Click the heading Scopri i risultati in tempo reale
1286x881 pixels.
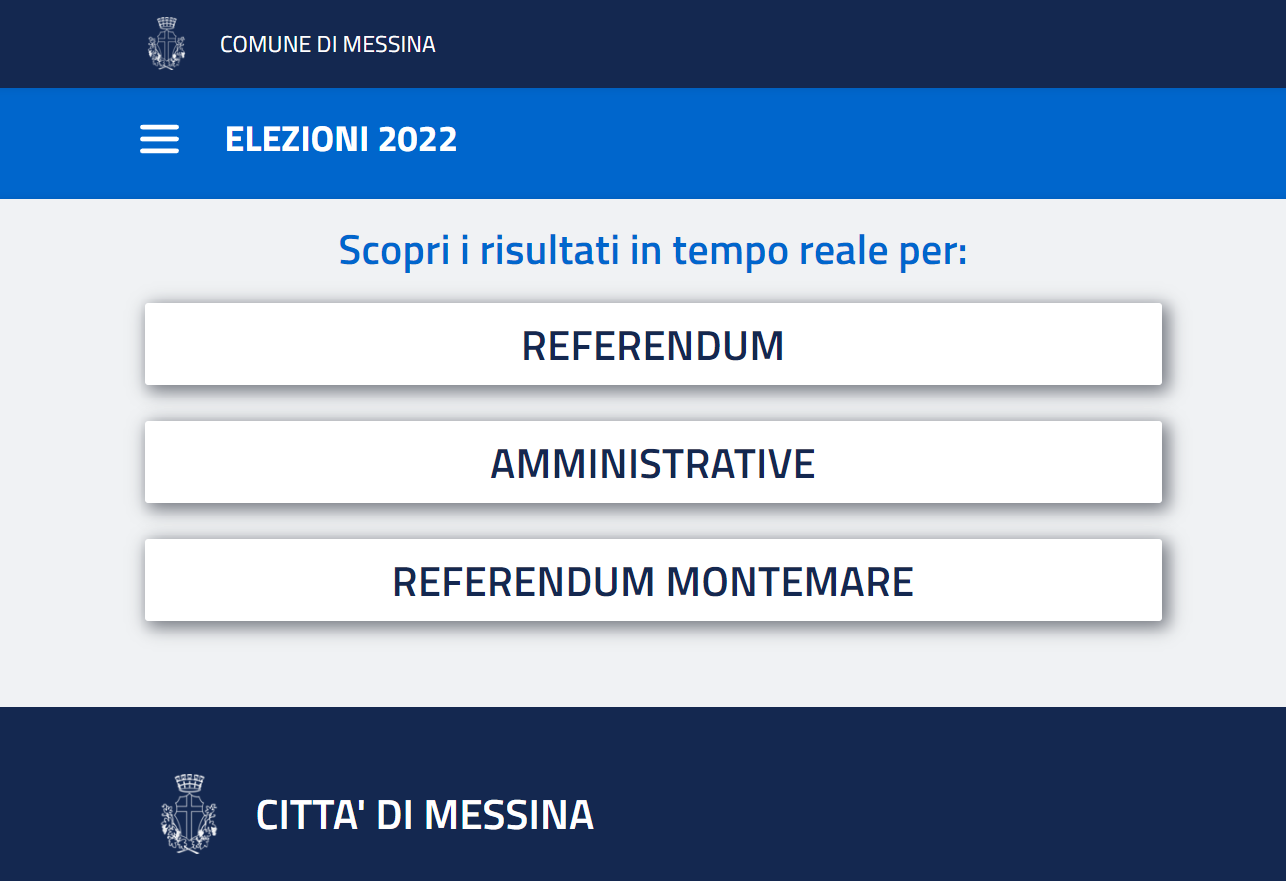tap(653, 249)
